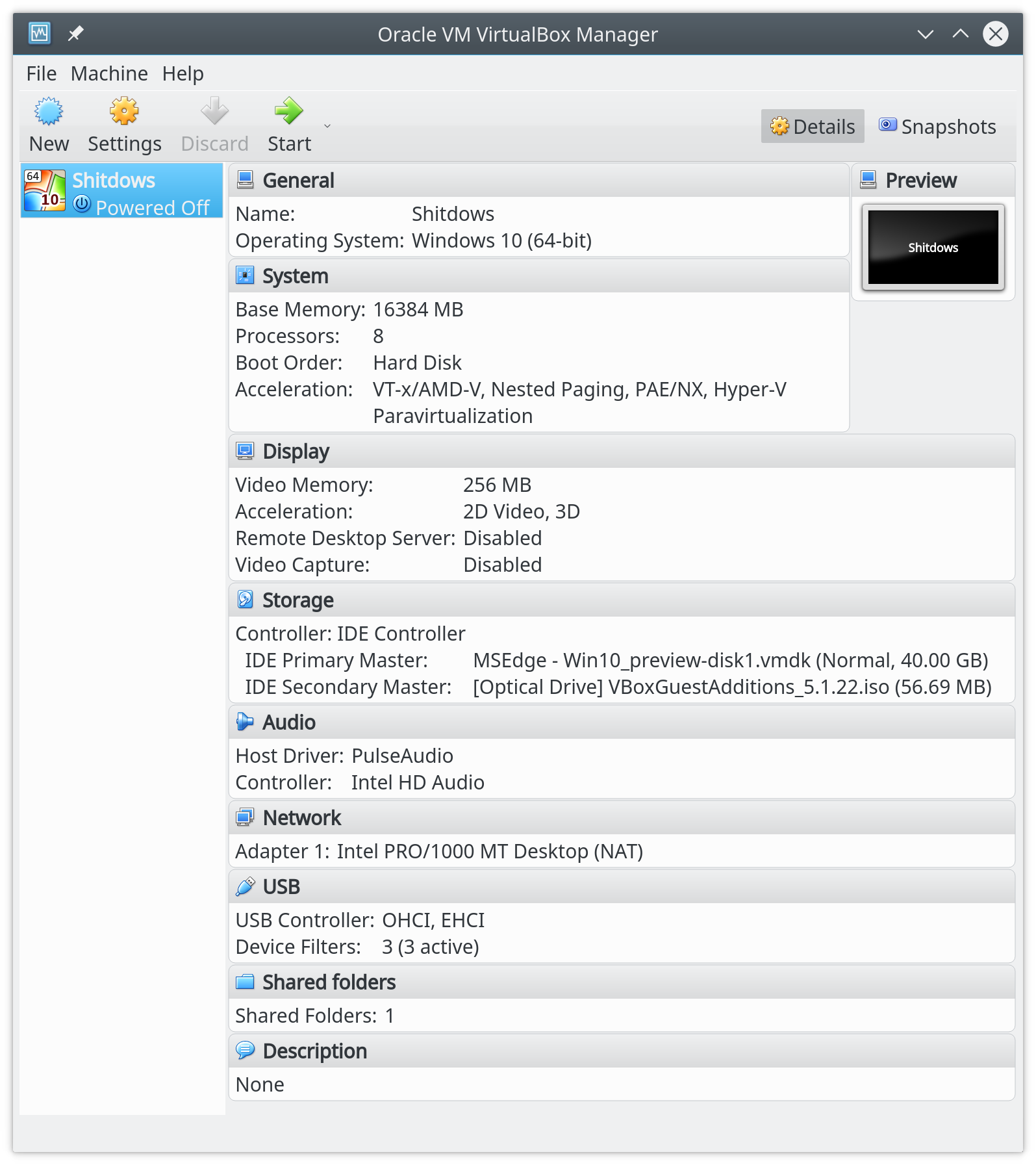
Task: Click the 'Intel HD Audio' controller value
Action: (x=418, y=782)
